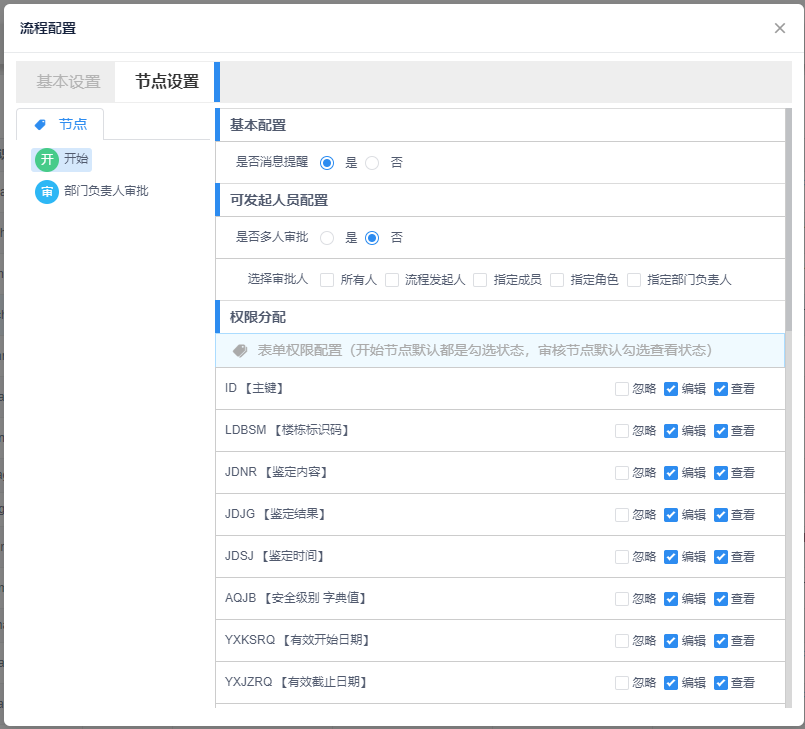
Task: Click the blue 审 approval node icon
Action: [46, 191]
